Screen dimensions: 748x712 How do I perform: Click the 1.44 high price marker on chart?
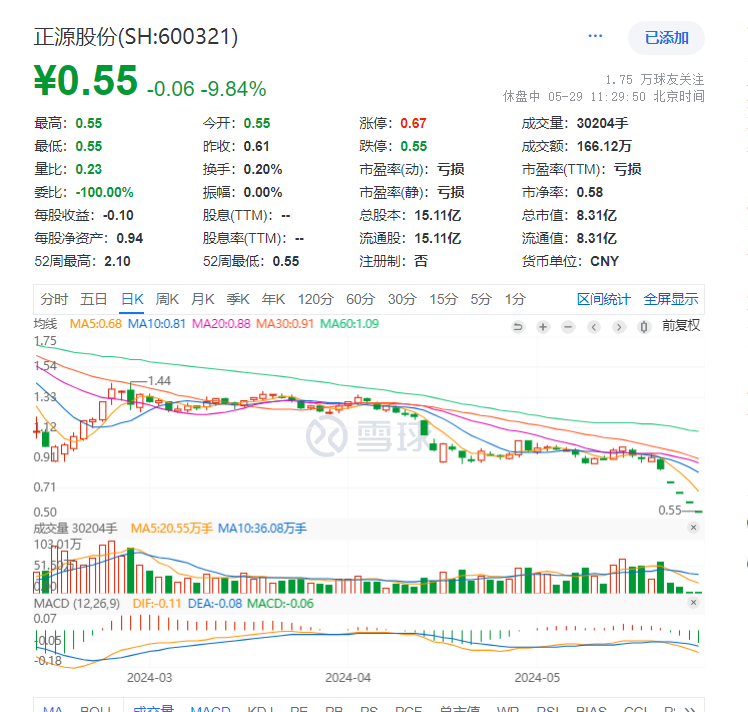pos(159,381)
